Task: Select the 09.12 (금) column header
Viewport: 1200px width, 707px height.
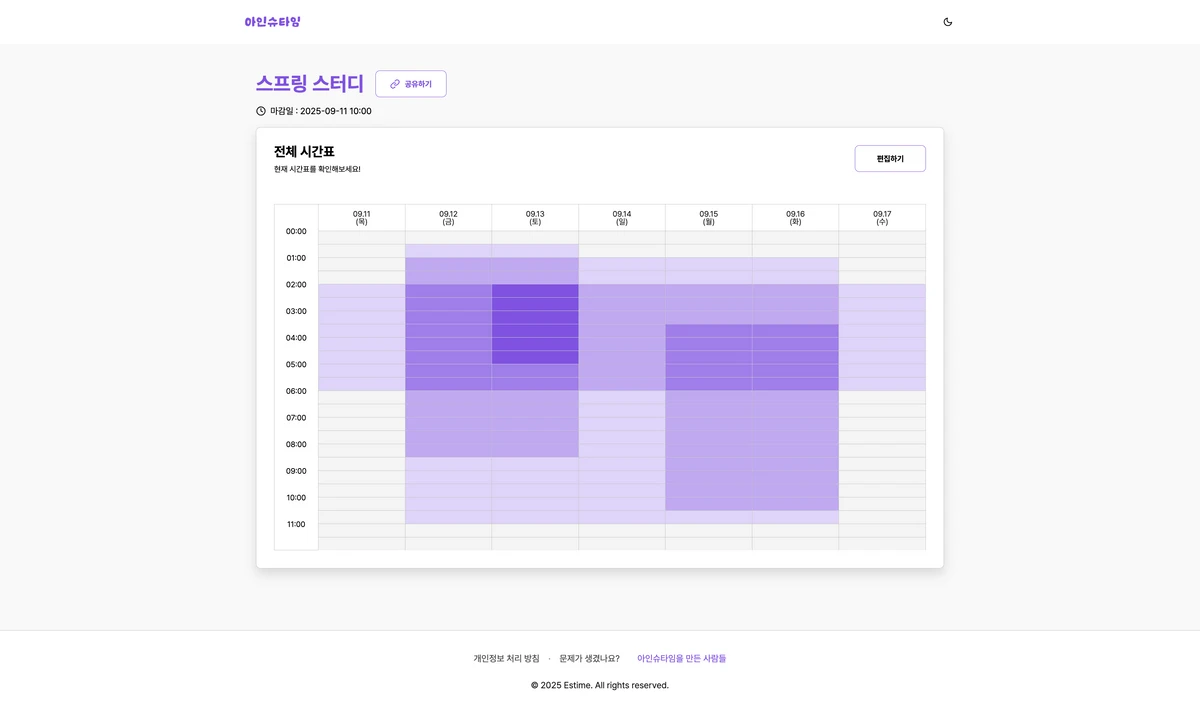Action: pos(448,218)
